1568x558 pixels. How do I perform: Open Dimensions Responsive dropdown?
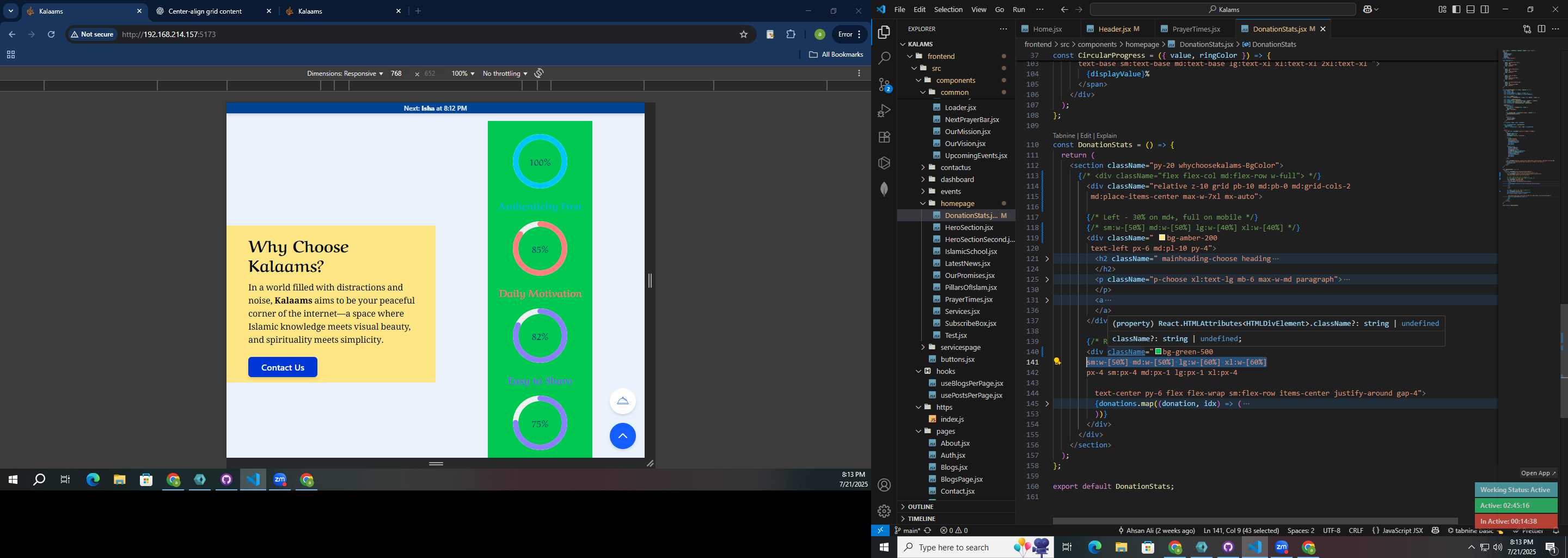[x=345, y=73]
